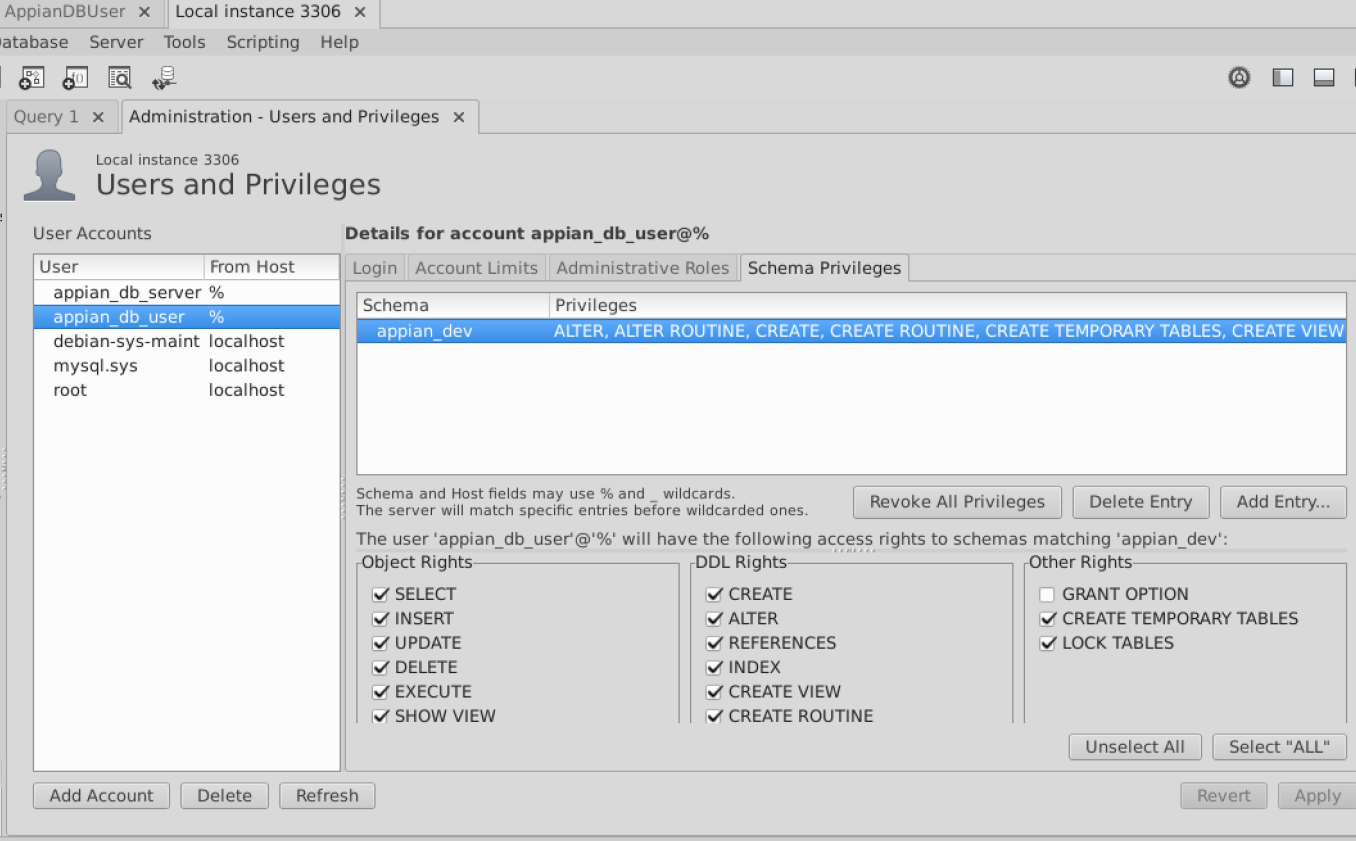Click the Delete Entry button
This screenshot has width=1356, height=841.
click(1140, 502)
